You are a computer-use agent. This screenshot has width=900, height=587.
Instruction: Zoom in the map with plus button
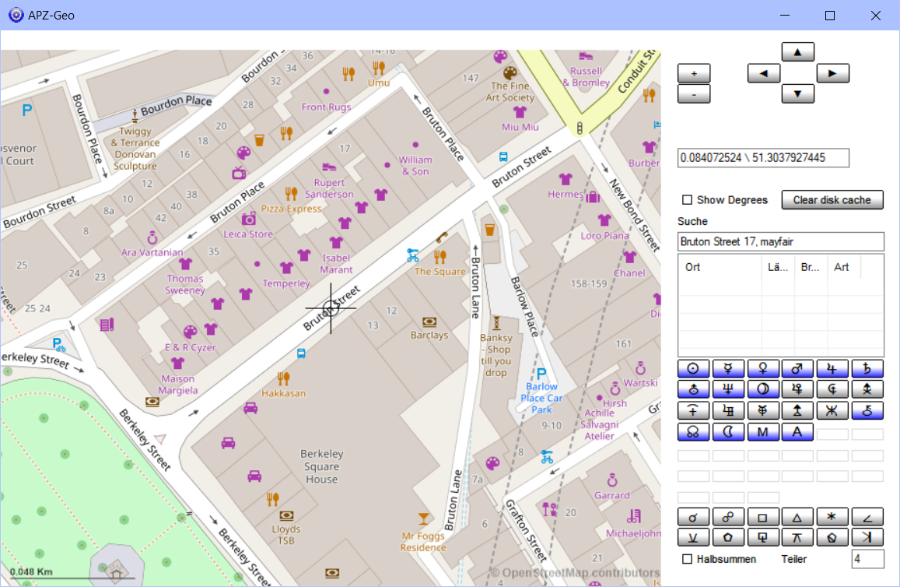(x=694, y=73)
